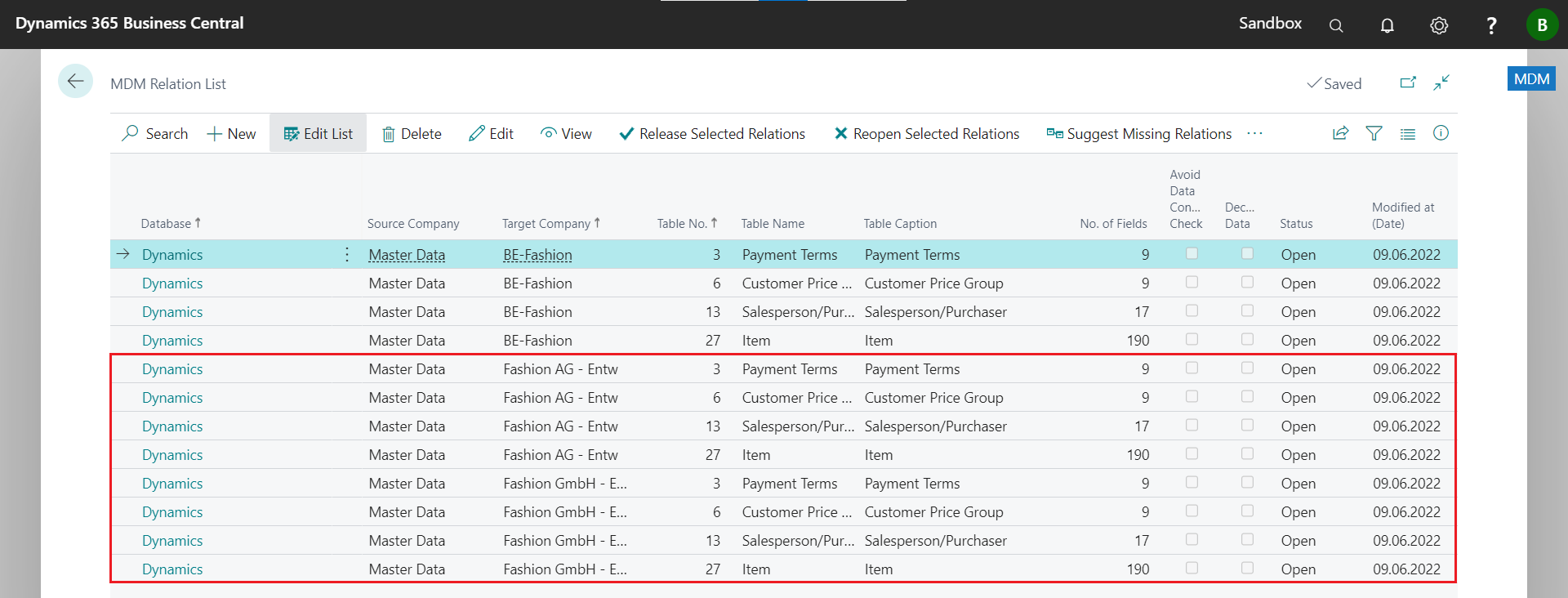Open Dynamics link in Fashion AG Customer Price row
1568x598 pixels.
point(172,398)
